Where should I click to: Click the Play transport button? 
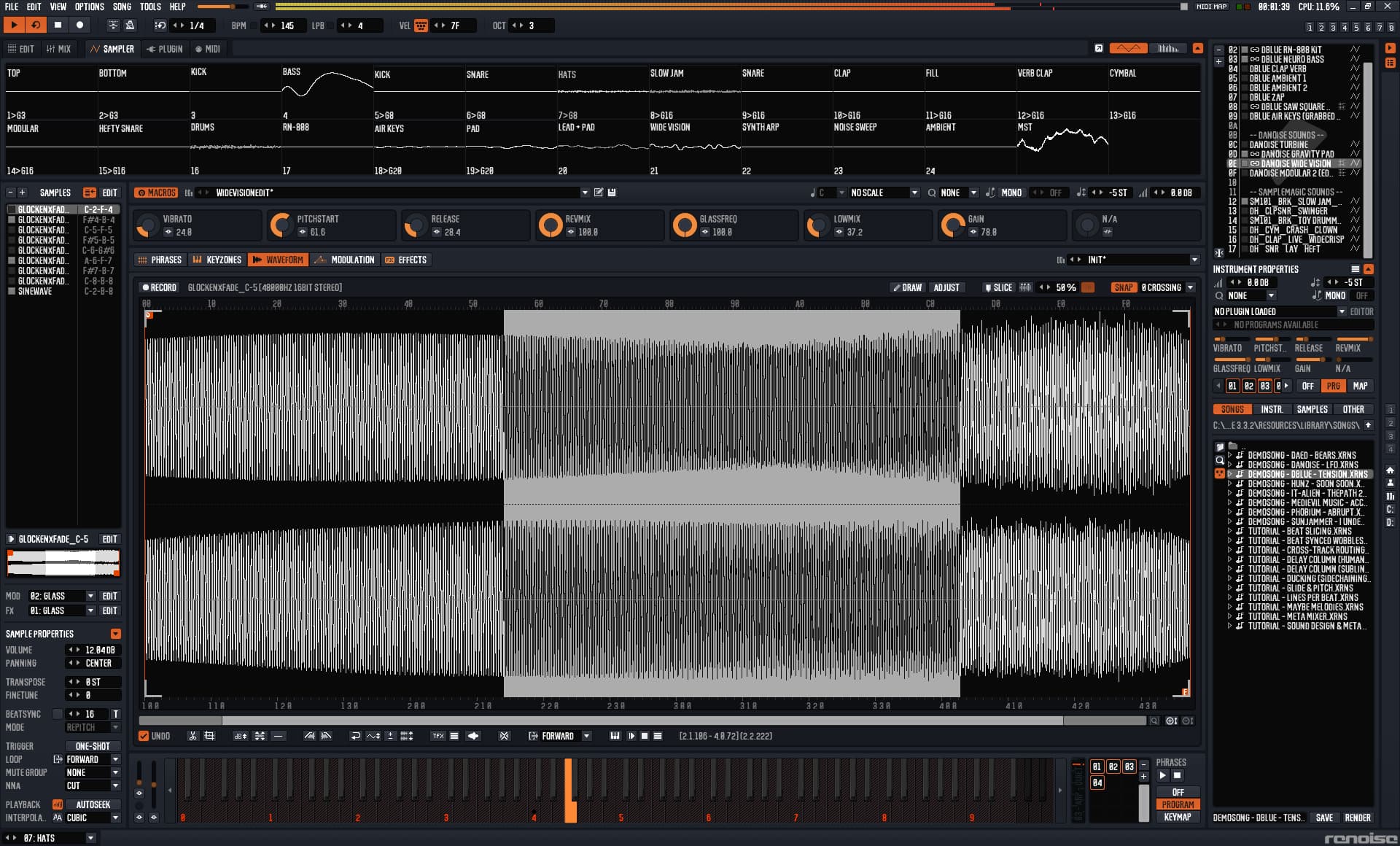pos(14,25)
